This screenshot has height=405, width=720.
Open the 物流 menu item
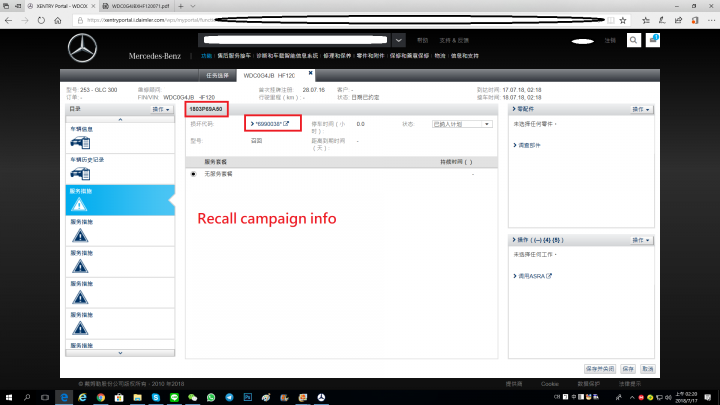pos(440,56)
